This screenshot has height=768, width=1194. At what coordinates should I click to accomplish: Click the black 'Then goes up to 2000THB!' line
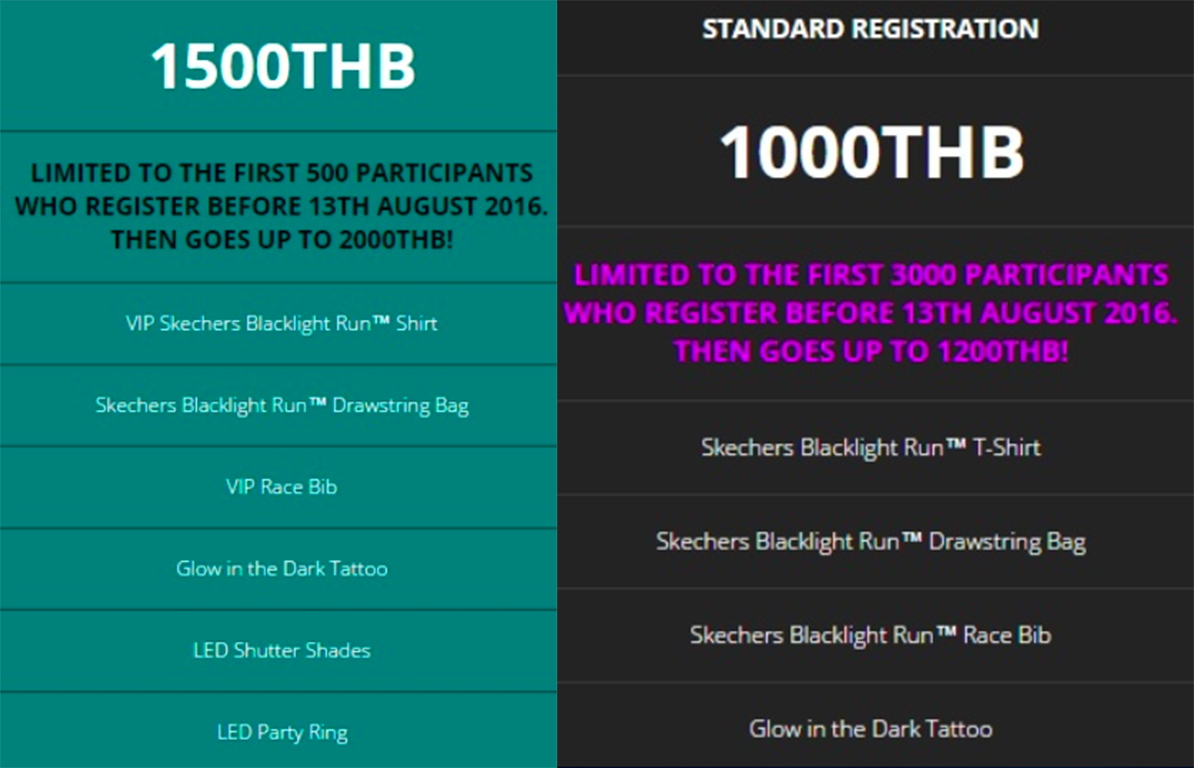[281, 240]
